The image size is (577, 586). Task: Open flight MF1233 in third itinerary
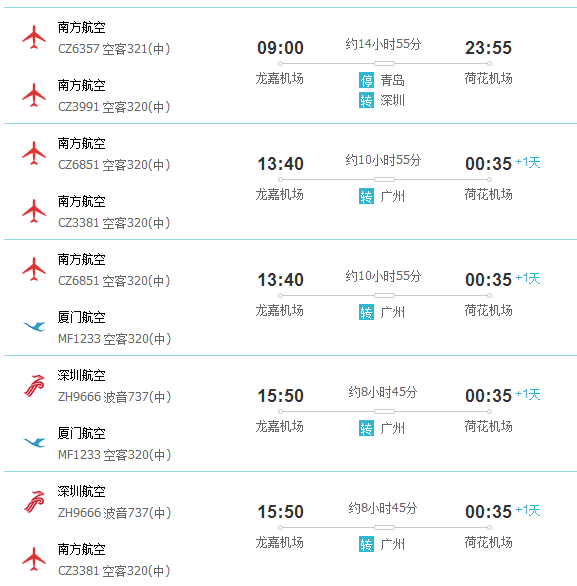[114, 339]
